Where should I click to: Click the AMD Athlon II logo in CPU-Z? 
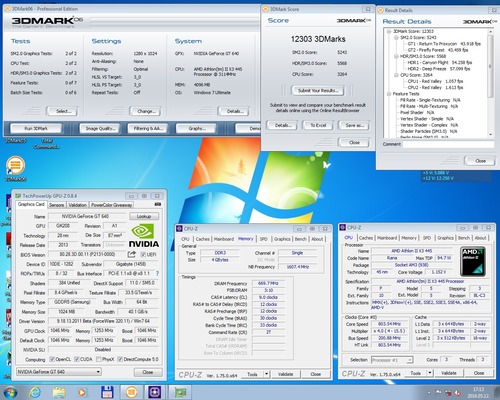click(x=472, y=262)
